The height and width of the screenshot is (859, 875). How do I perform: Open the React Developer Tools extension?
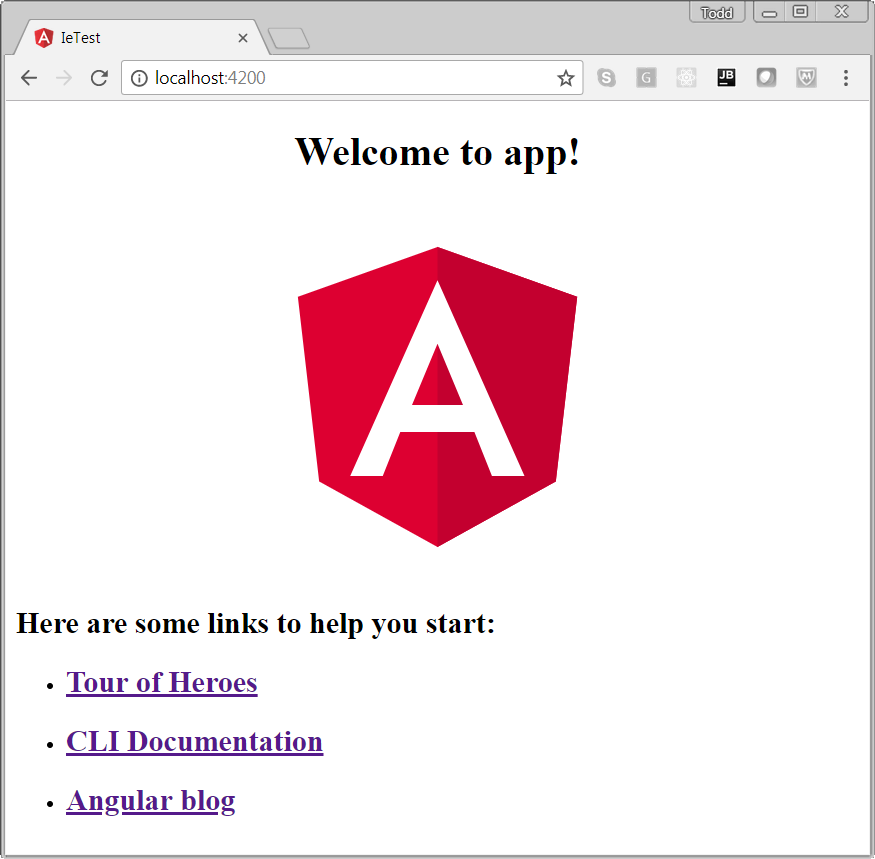click(686, 78)
